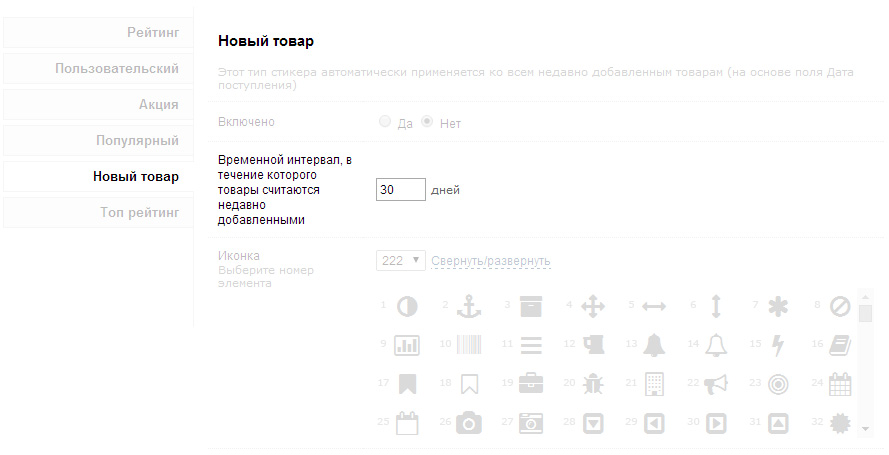Click the days interval input field
Viewport: 889px width, 455px height.
pyautogui.click(x=400, y=189)
